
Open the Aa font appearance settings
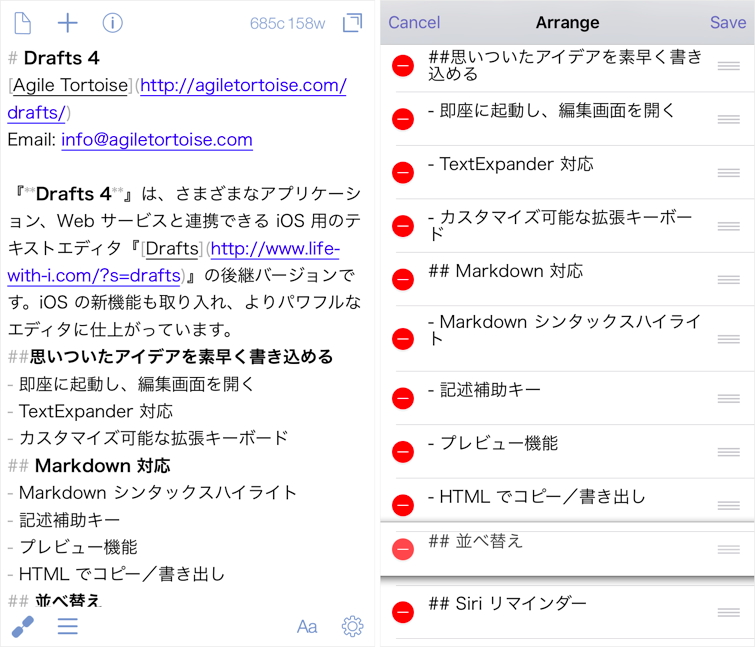click(x=307, y=626)
